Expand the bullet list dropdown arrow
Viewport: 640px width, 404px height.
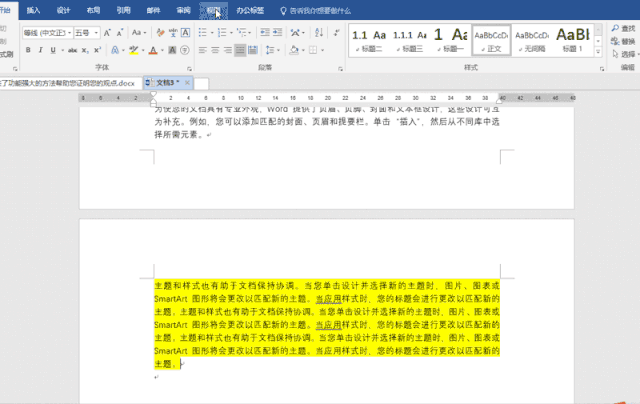click(x=212, y=32)
